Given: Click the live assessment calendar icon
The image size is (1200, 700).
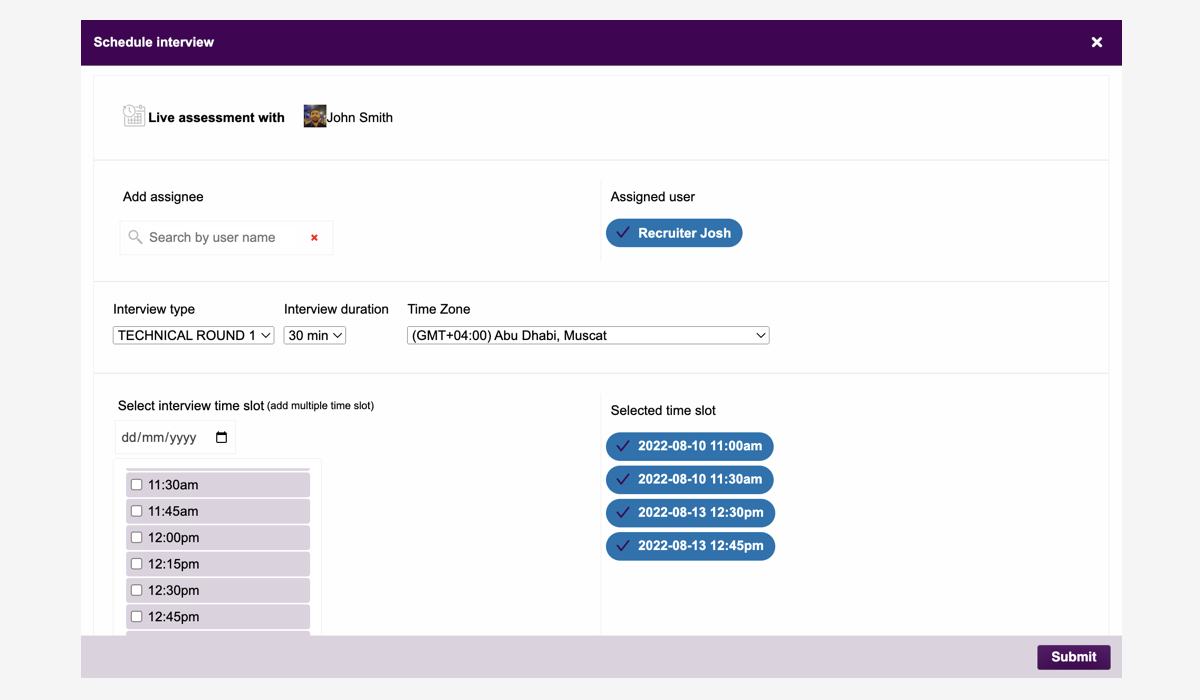Looking at the screenshot, I should (134, 116).
